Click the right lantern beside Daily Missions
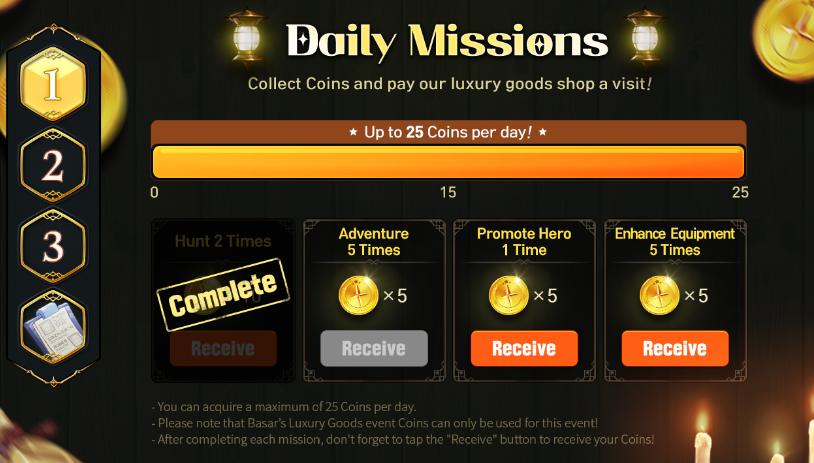The height and width of the screenshot is (463, 814). pos(645,37)
